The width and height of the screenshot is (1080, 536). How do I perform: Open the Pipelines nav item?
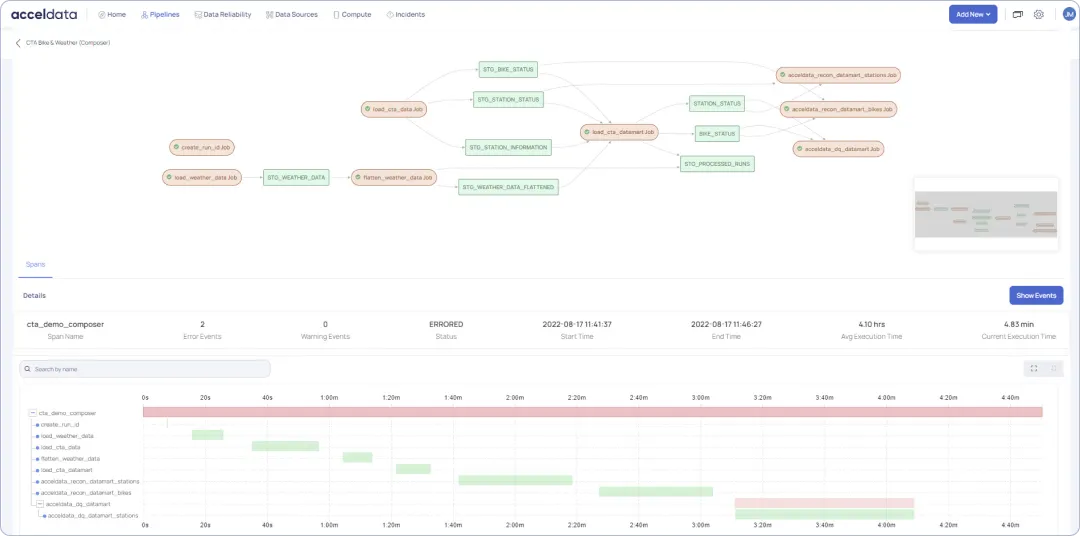point(160,14)
